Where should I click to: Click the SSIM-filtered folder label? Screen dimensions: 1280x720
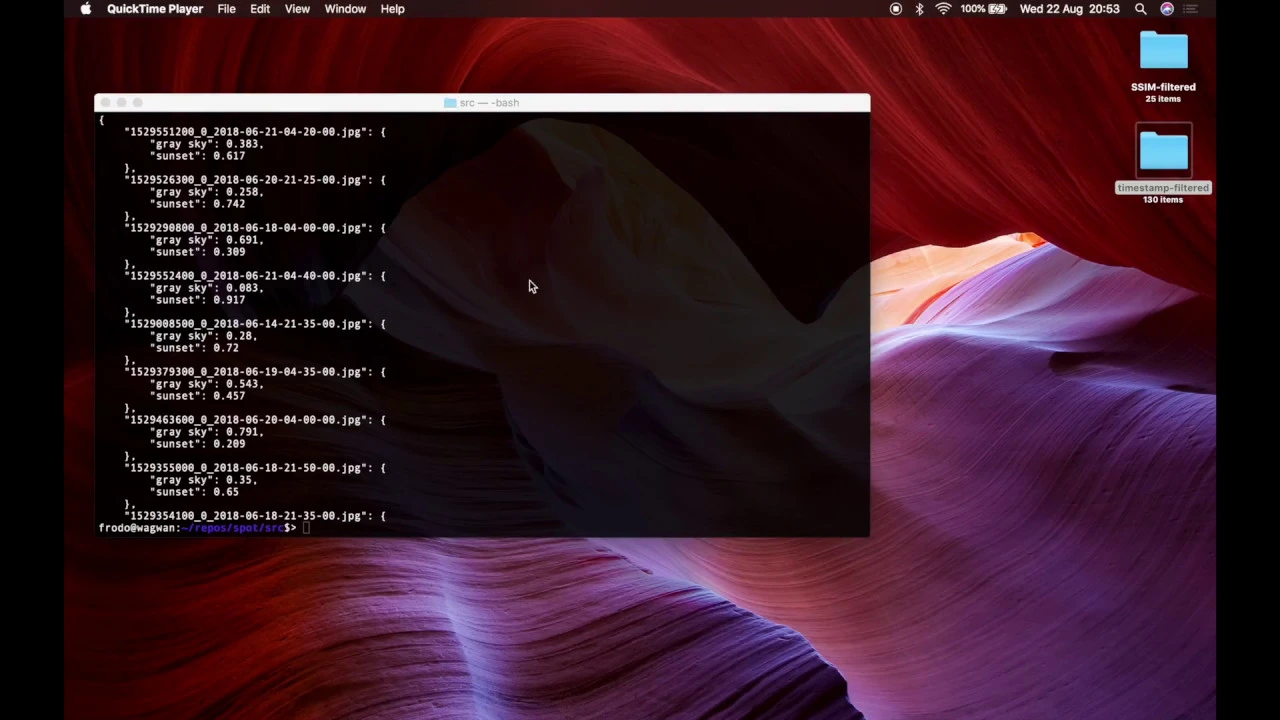tap(1163, 87)
